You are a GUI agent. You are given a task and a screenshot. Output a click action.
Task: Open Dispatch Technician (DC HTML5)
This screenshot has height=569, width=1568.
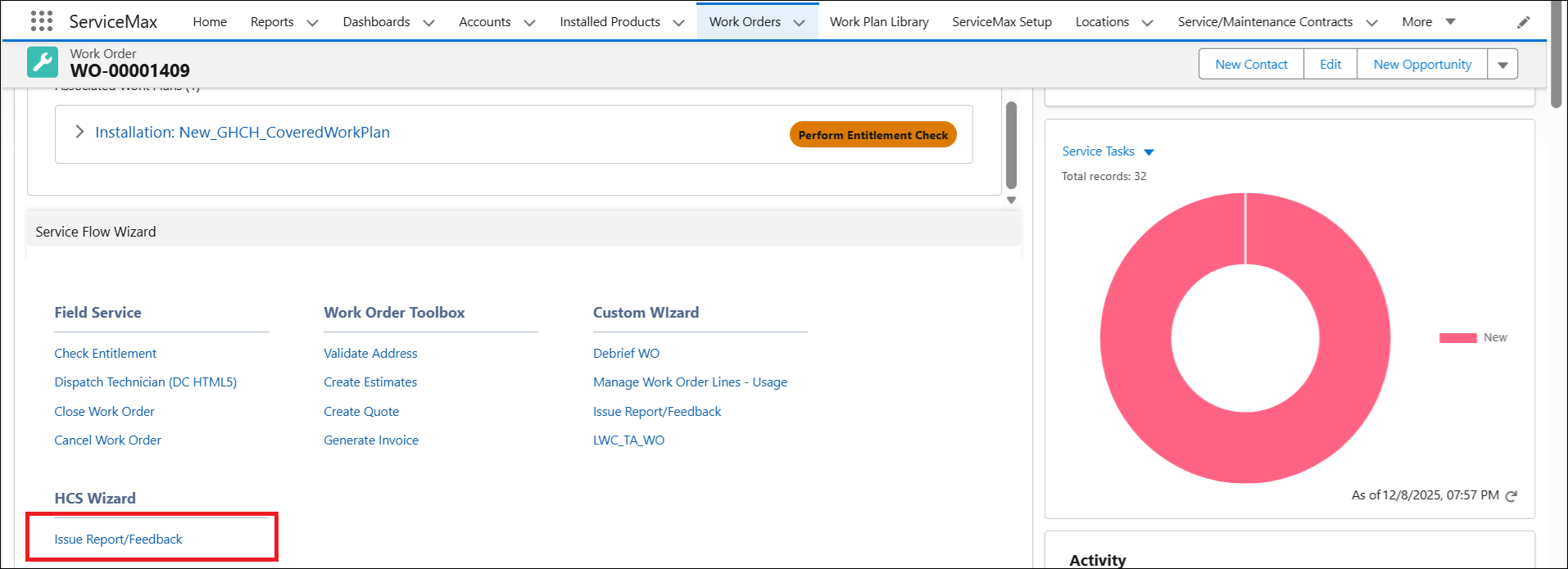tap(146, 382)
